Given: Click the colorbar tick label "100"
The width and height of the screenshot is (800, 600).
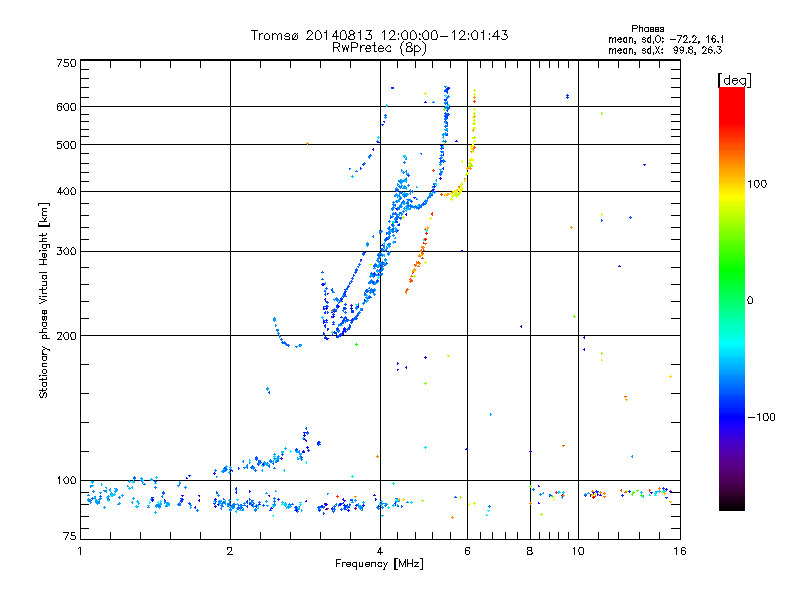Looking at the screenshot, I should click(x=757, y=184).
